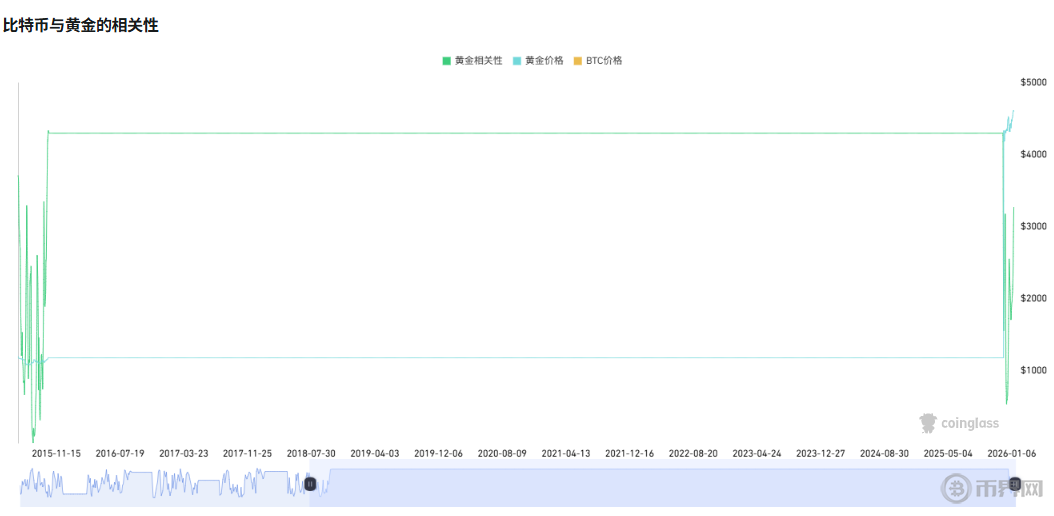Toggle the 黄金相关性 series label
The height and width of the screenshot is (516, 1054).
click(478, 61)
